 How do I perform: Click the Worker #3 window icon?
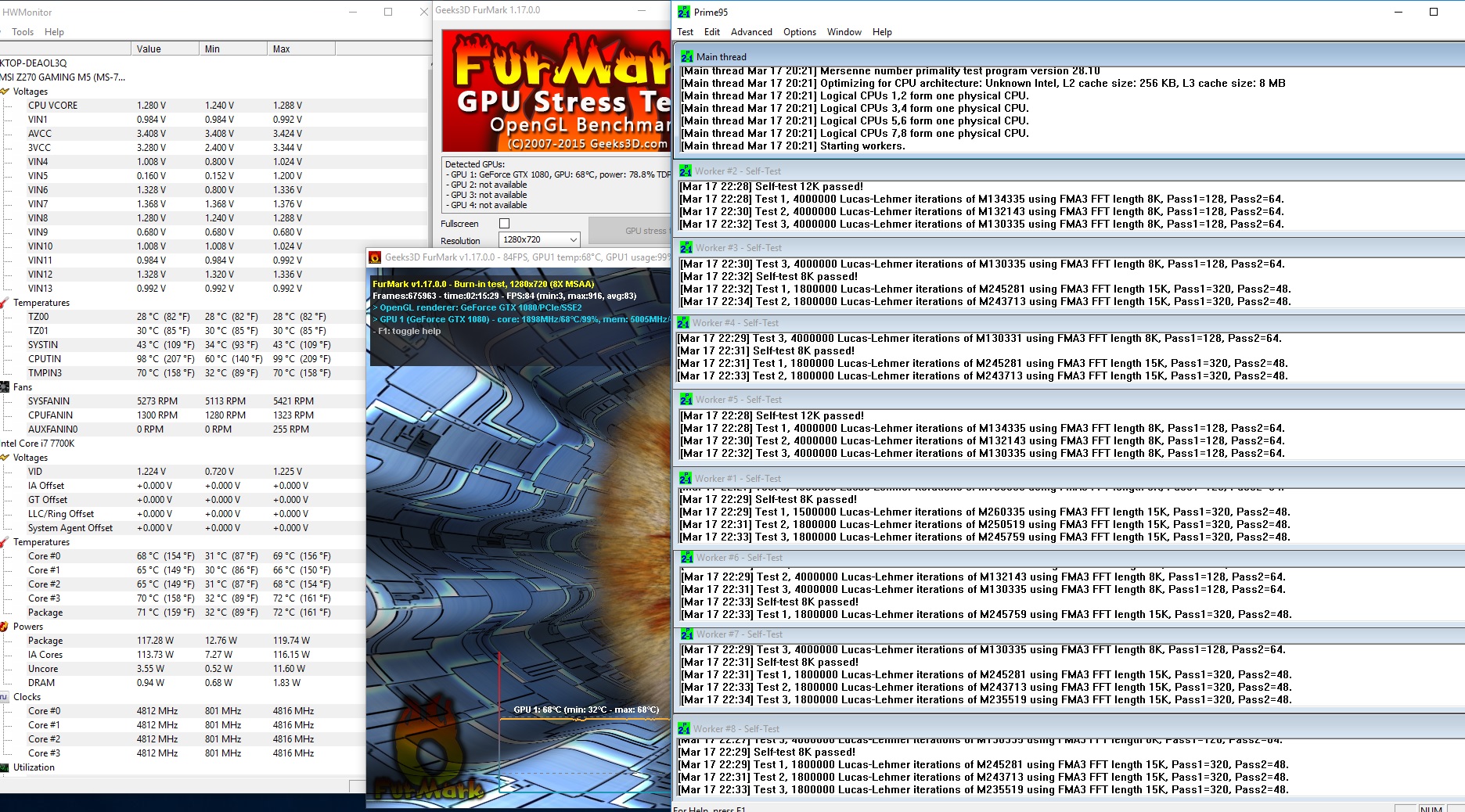pos(686,247)
